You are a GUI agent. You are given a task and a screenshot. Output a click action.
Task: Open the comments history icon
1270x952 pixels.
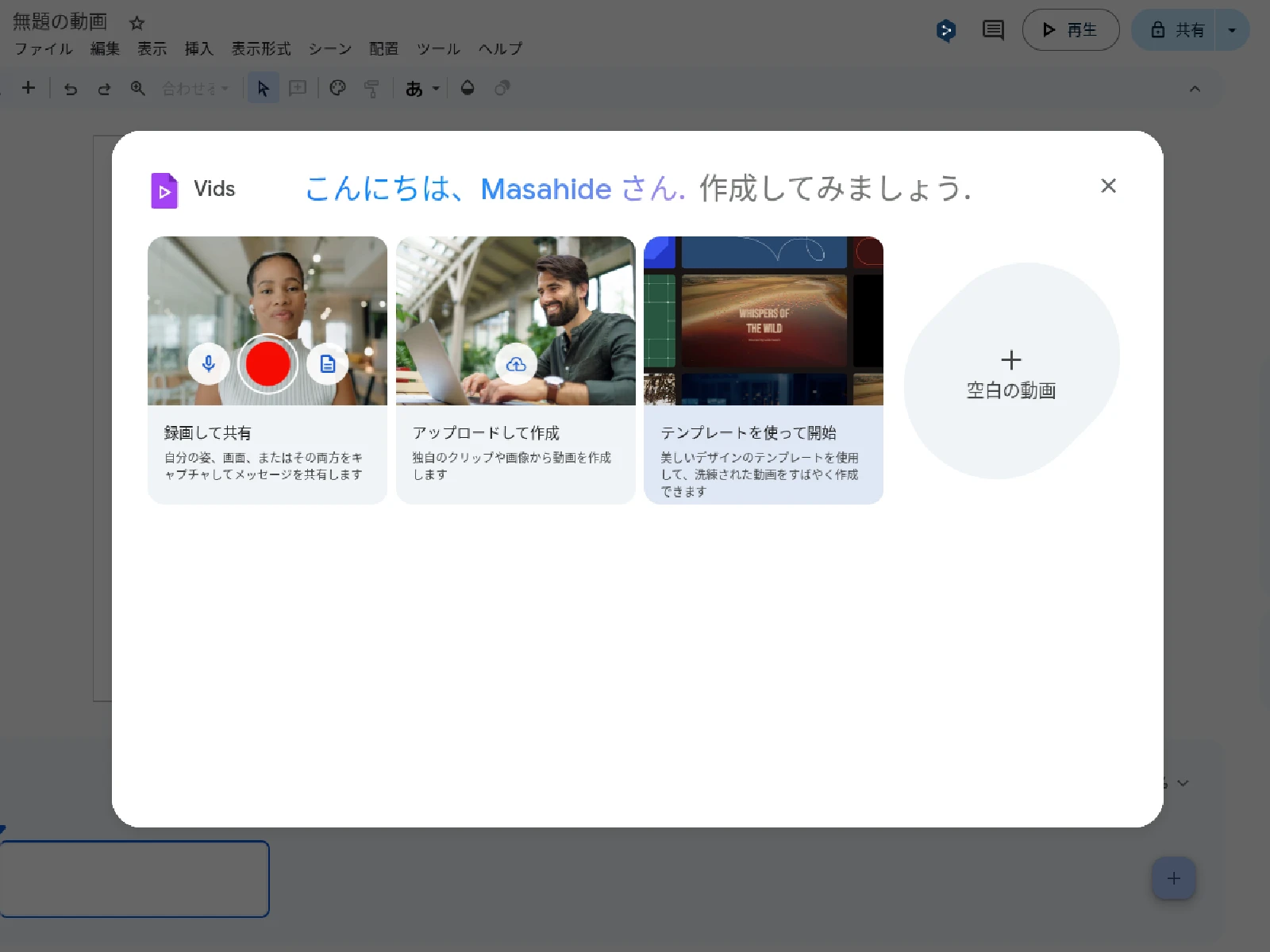pos(993,30)
